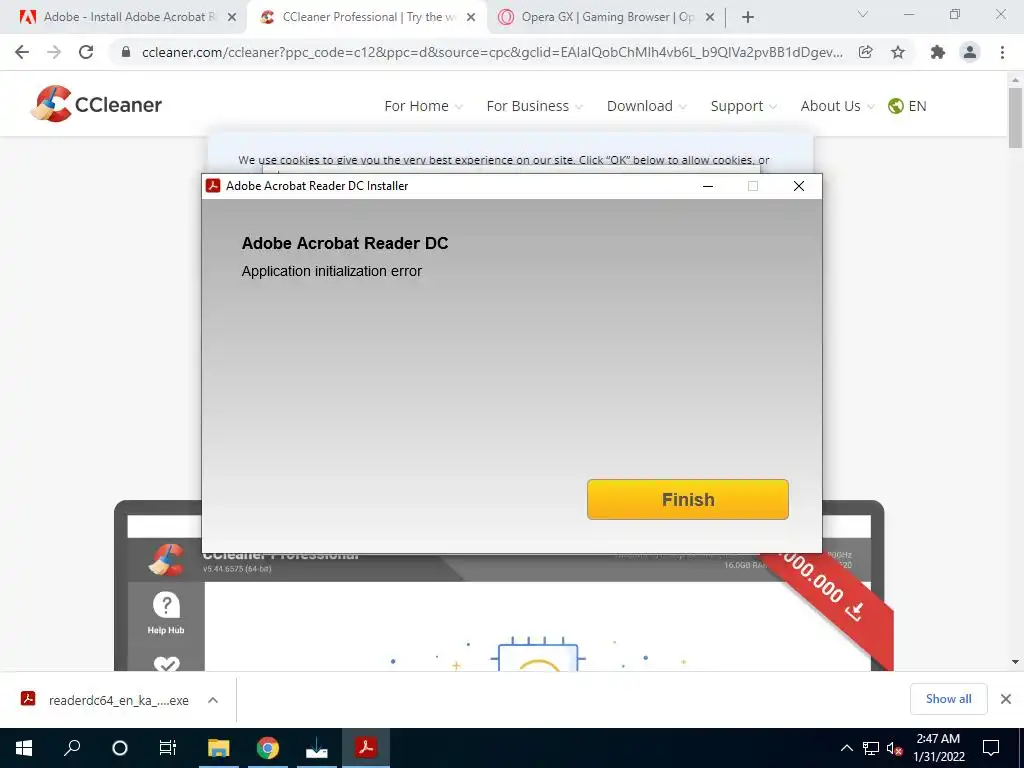Select the address bar URL
1024x768 pixels.
492,52
